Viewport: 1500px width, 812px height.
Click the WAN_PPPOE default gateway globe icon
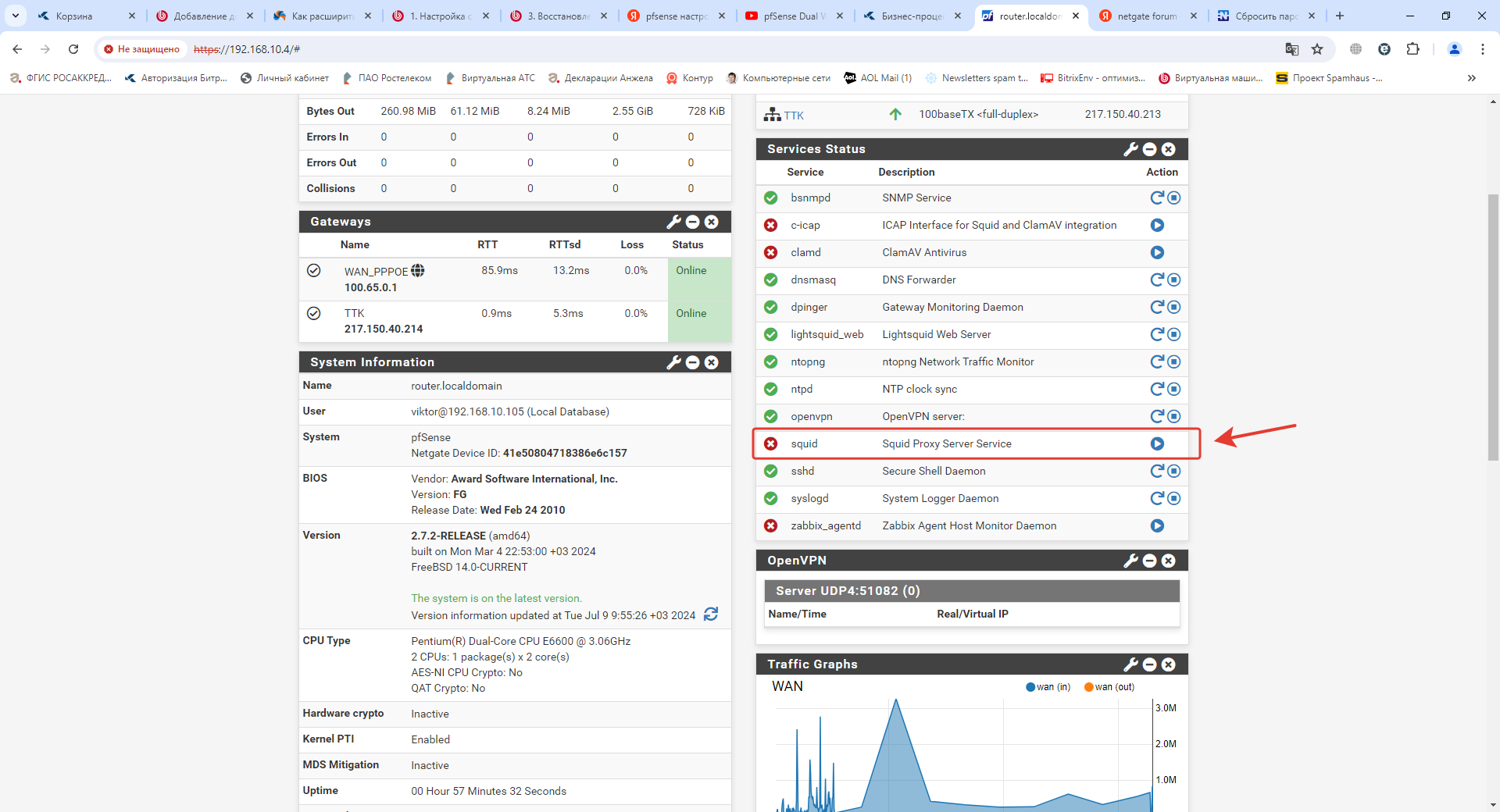[x=418, y=270]
